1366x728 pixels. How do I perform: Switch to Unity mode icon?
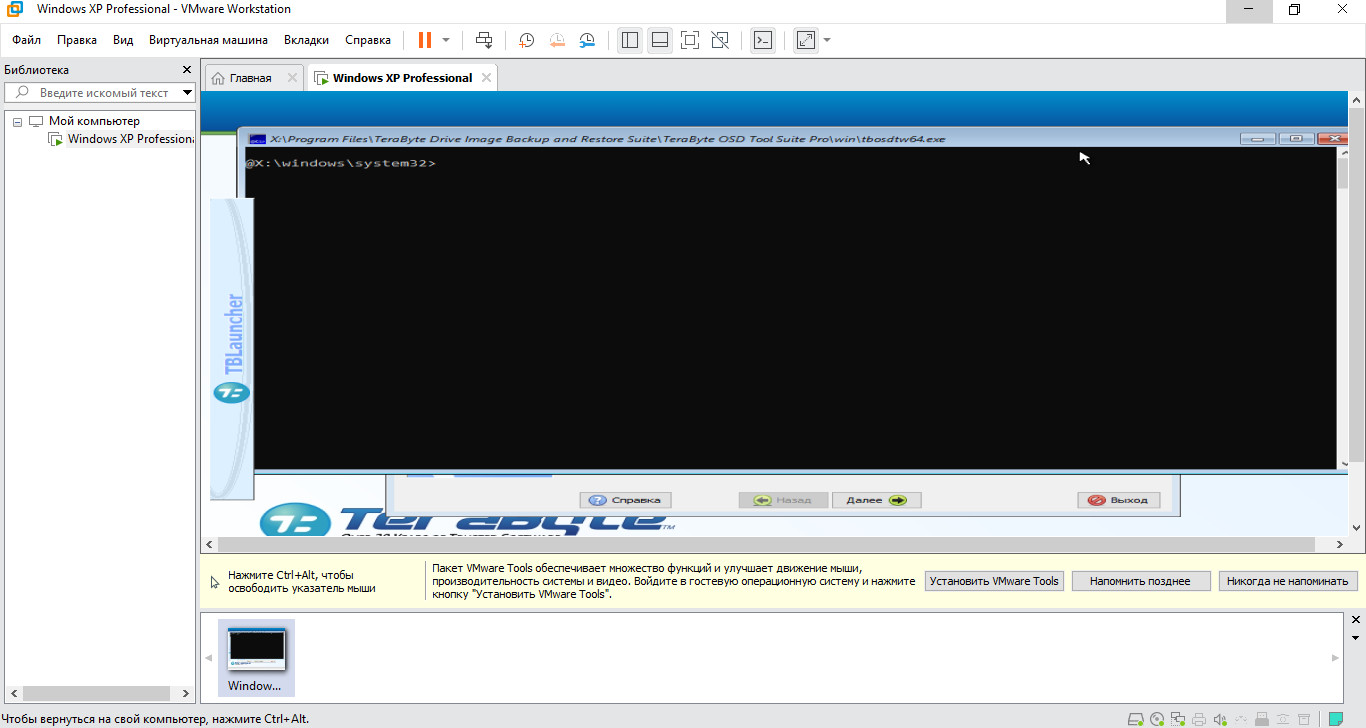(x=719, y=40)
